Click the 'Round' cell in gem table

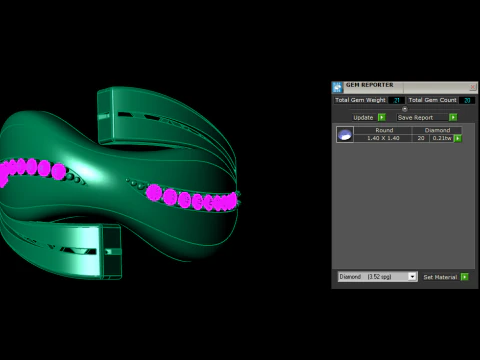click(x=384, y=130)
